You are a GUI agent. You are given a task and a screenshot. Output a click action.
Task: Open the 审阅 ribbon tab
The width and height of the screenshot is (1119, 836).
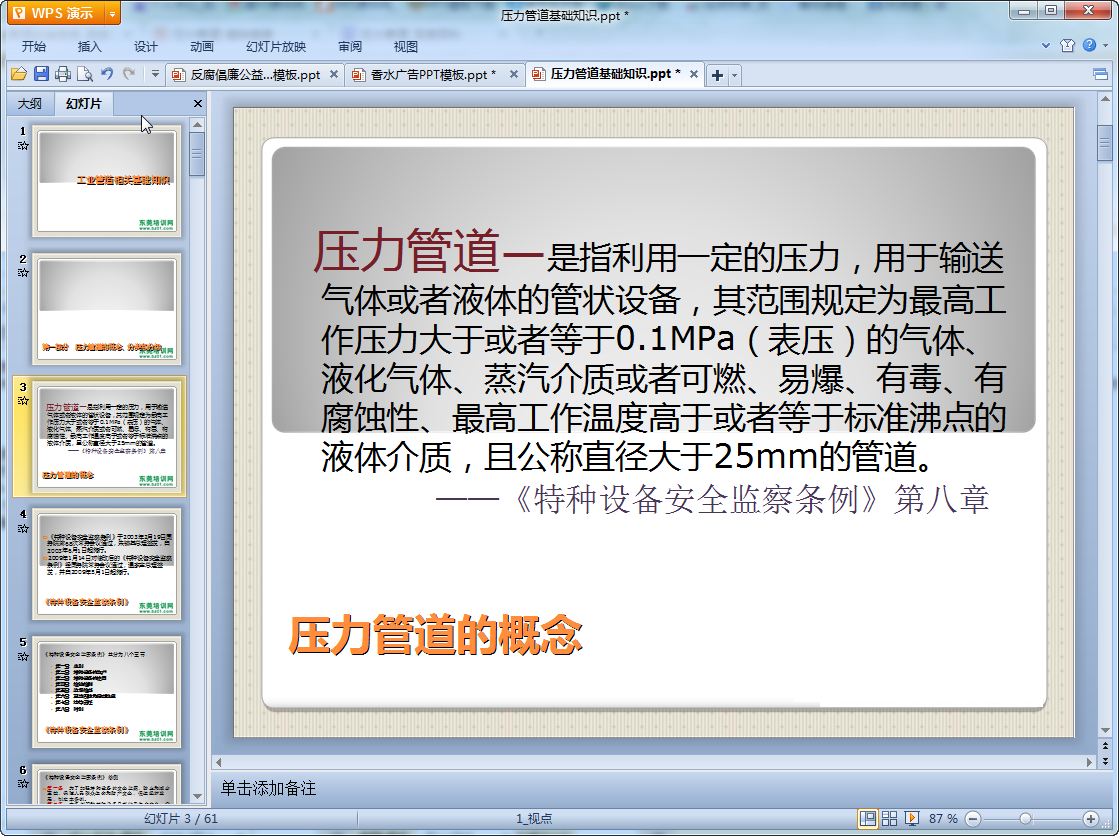(x=350, y=46)
